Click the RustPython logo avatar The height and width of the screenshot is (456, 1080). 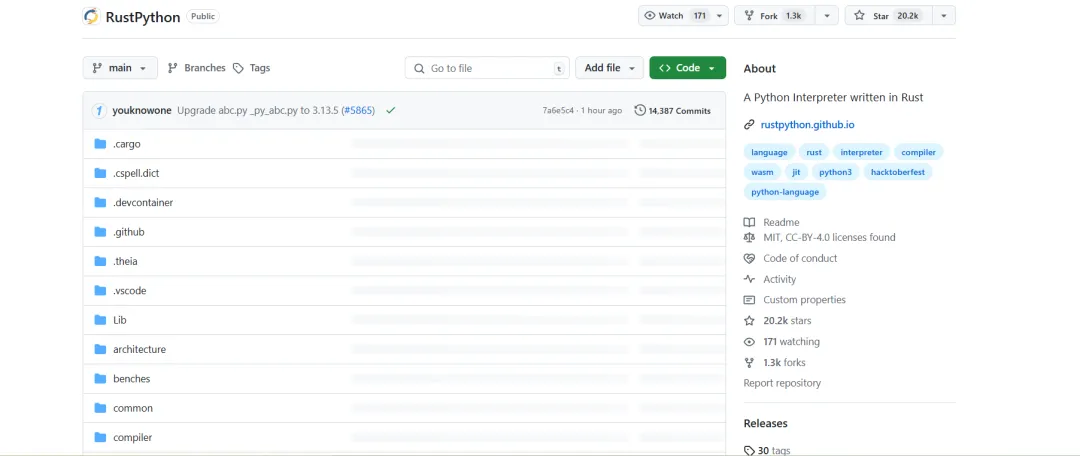91,16
